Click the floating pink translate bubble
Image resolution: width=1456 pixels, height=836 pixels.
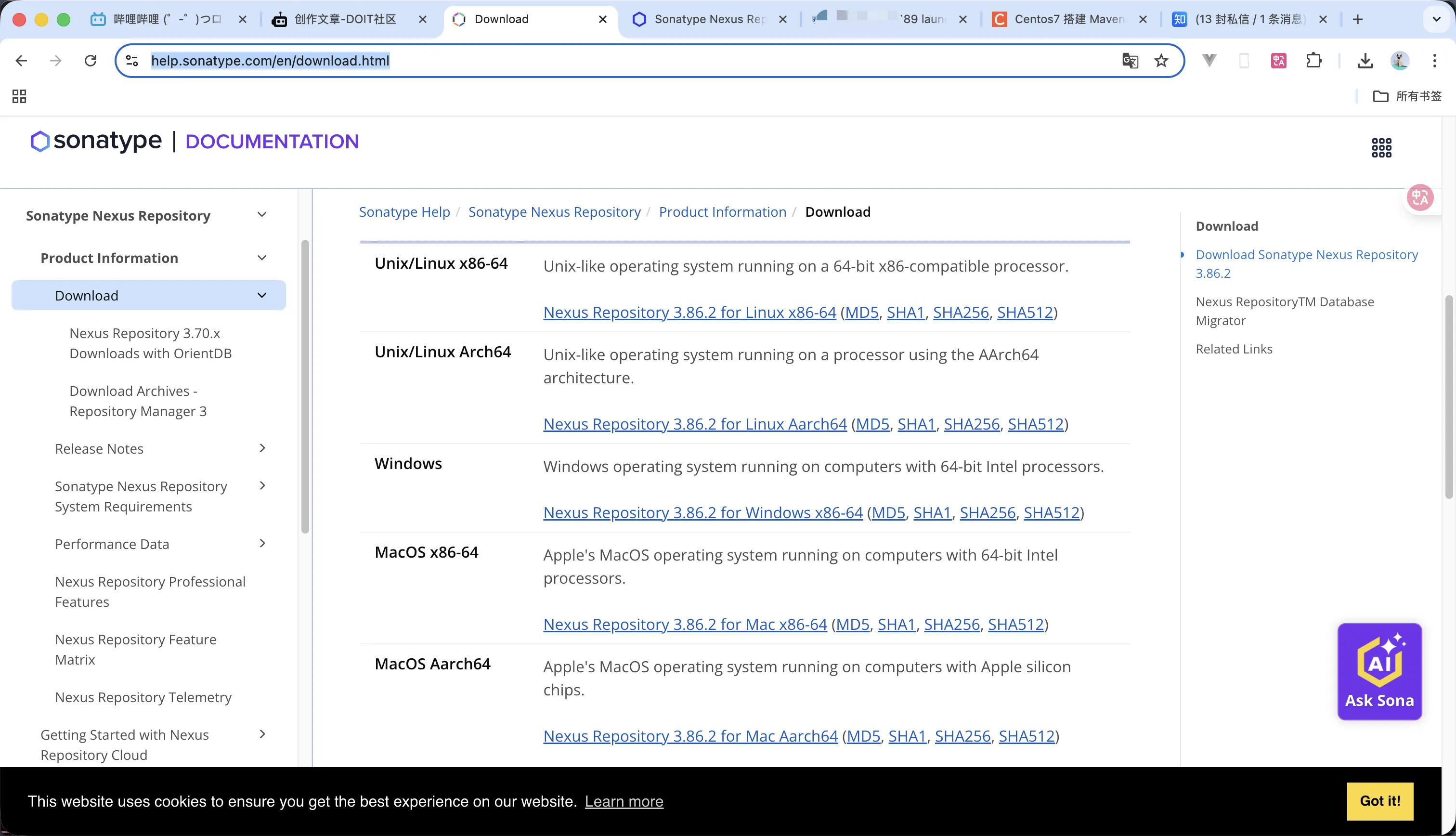coord(1420,198)
